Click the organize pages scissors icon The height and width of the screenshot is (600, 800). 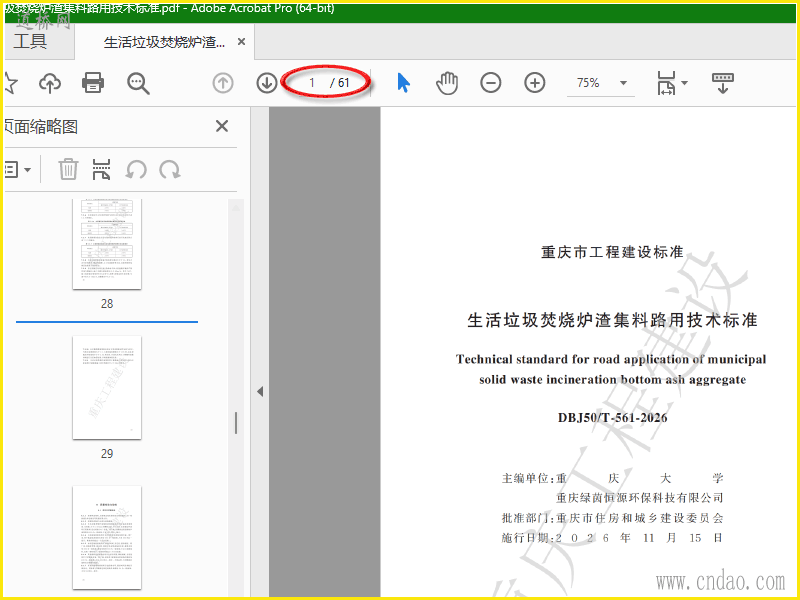tap(101, 169)
